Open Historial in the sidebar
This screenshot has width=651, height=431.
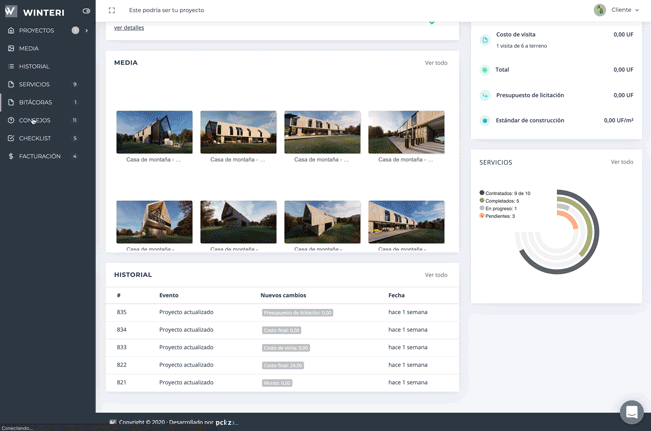coord(34,66)
